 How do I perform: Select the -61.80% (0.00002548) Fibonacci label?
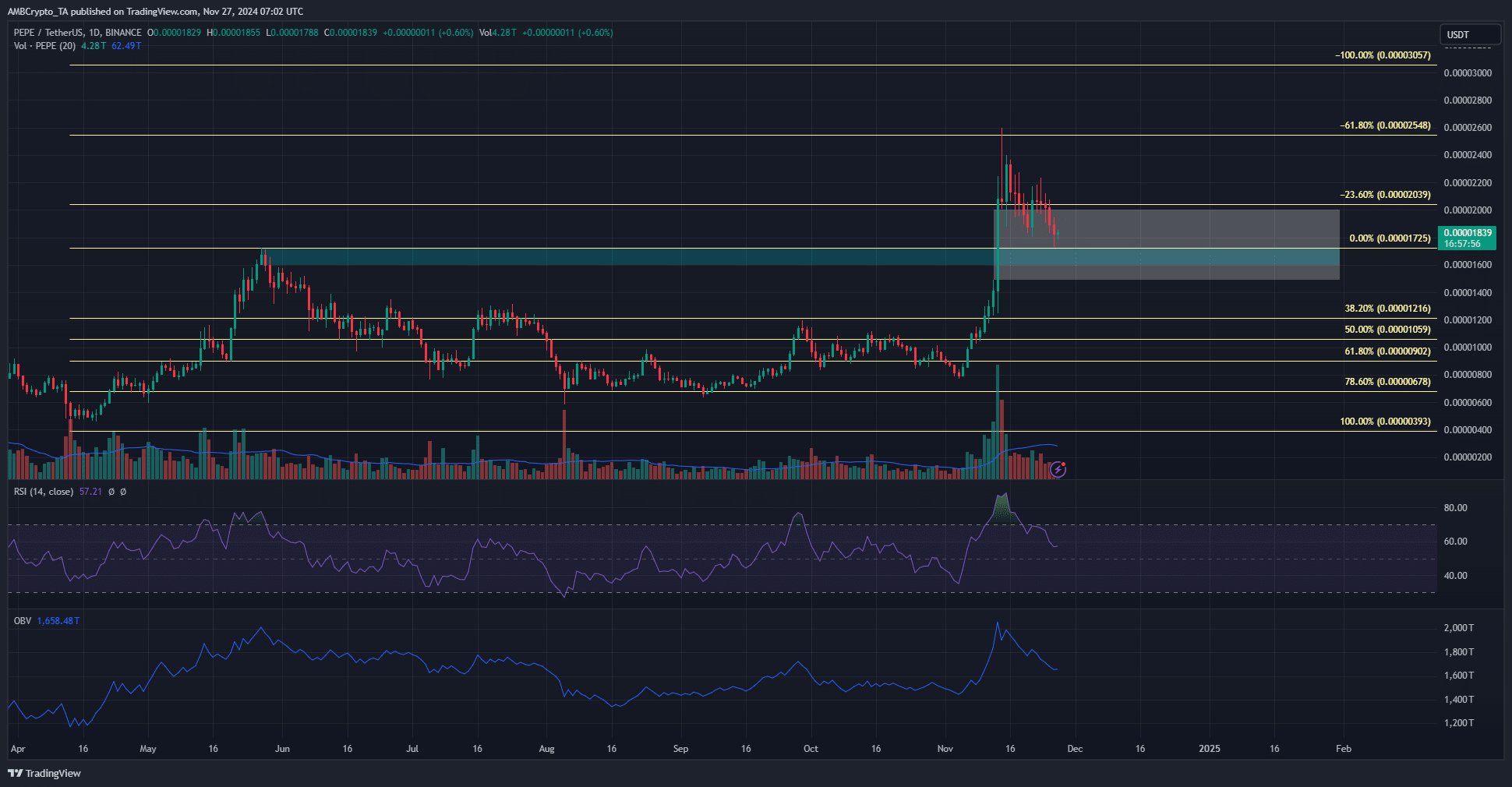pyautogui.click(x=1386, y=125)
